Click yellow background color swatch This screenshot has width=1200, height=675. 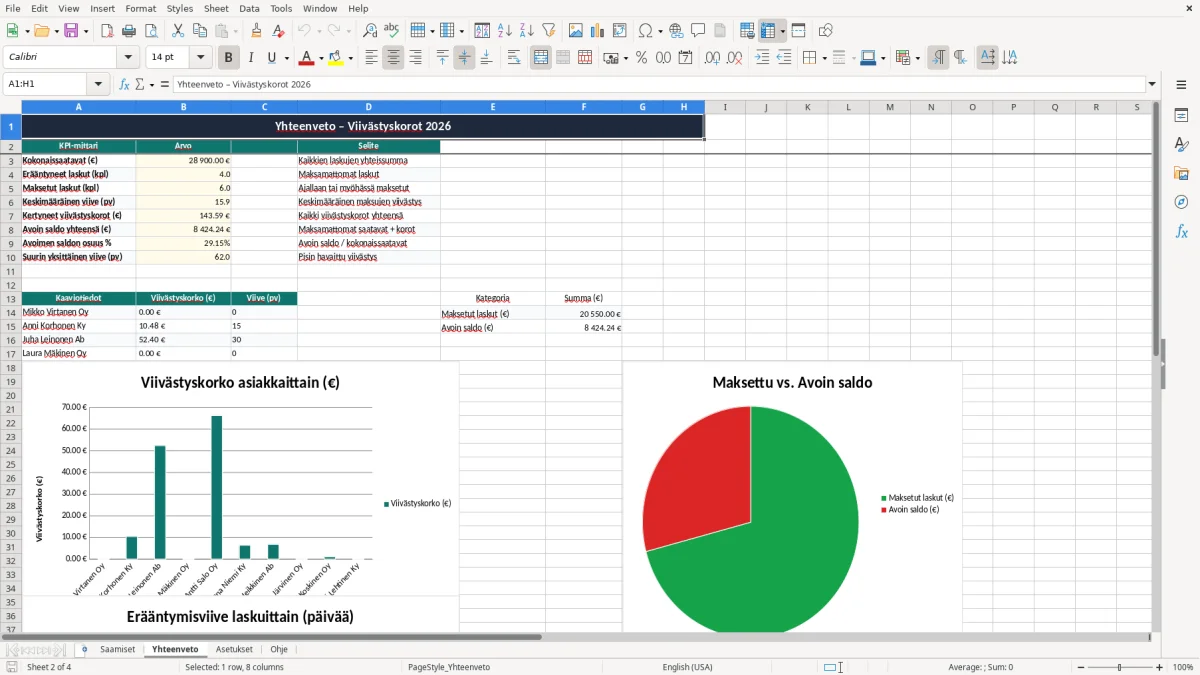point(336,58)
